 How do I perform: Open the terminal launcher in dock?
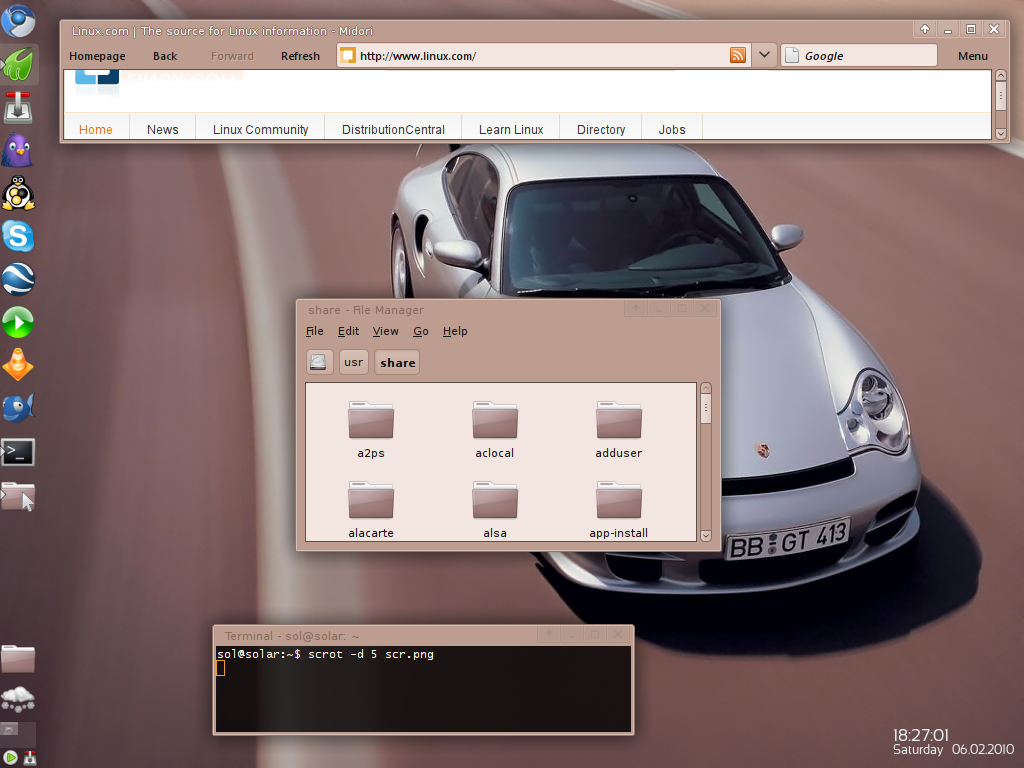click(x=18, y=452)
